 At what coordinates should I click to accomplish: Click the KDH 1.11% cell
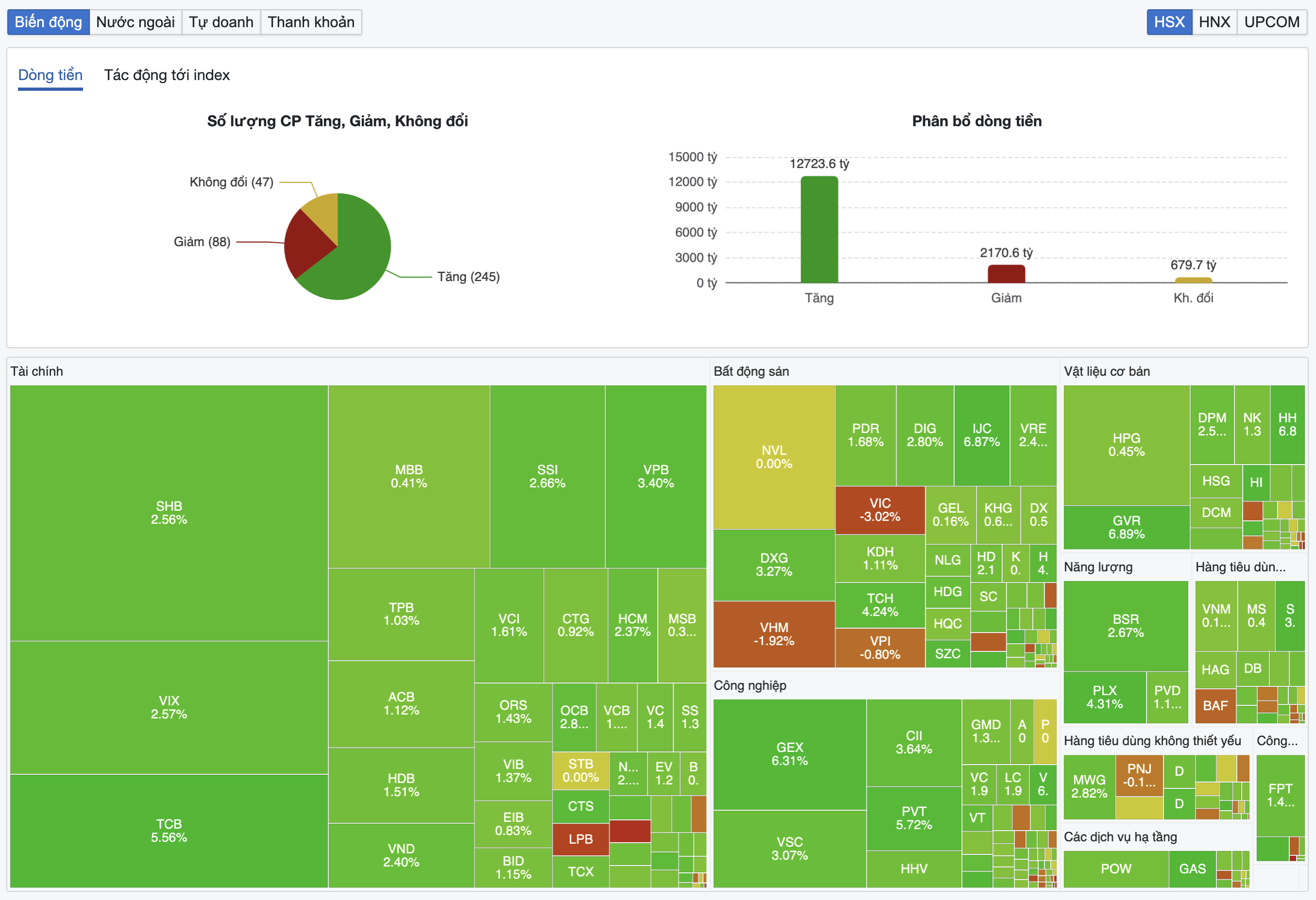tap(880, 558)
